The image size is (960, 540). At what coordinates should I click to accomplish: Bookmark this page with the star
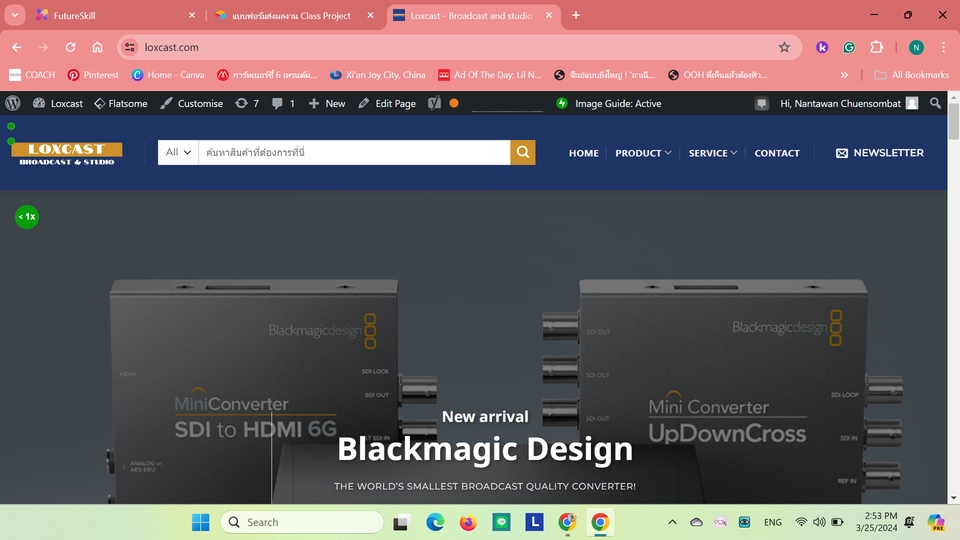(784, 47)
